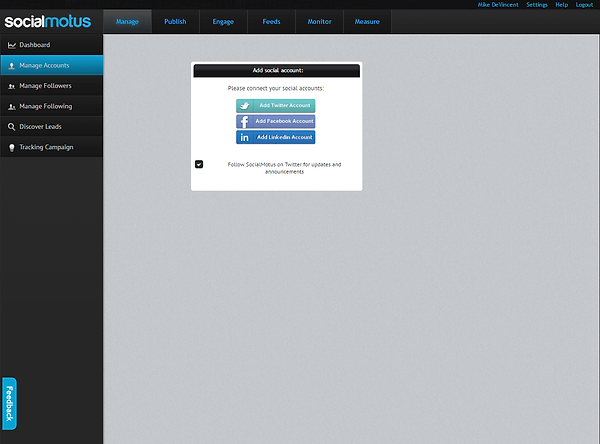Click 'Follow SocialMotus on Twitter' label text

pyautogui.click(x=284, y=168)
